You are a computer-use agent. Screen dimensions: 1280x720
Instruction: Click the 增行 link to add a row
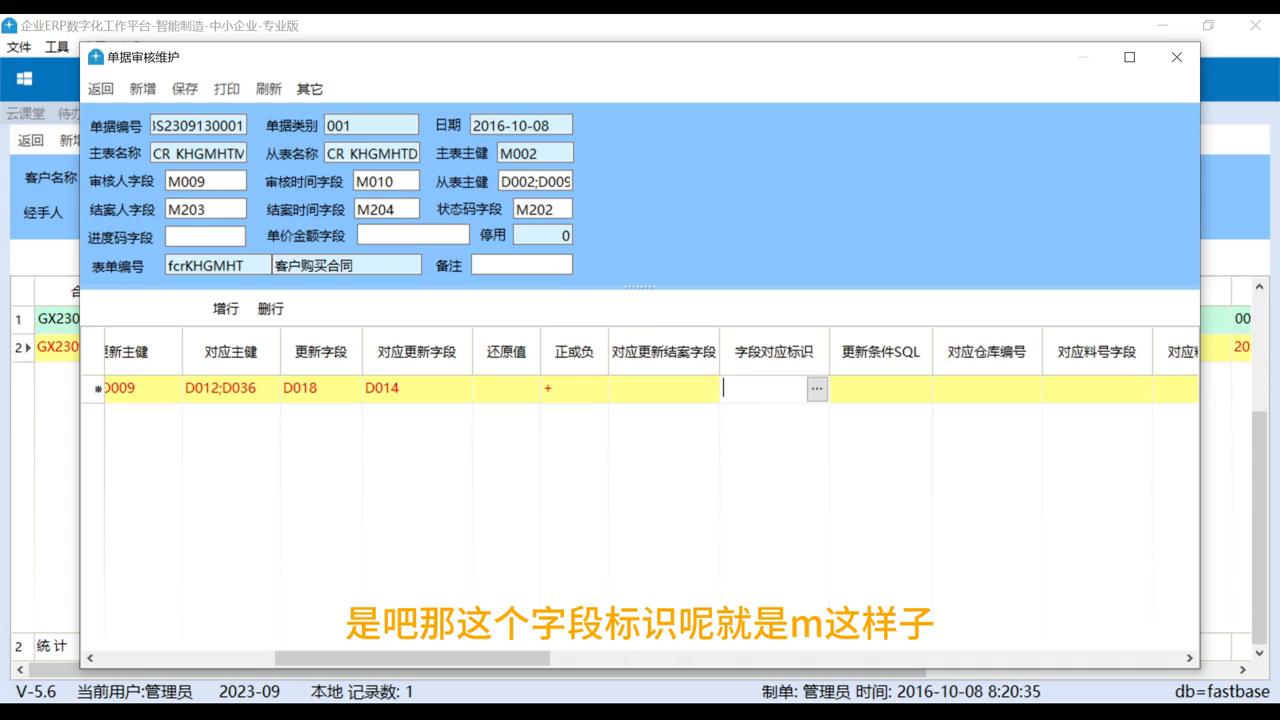(x=224, y=309)
